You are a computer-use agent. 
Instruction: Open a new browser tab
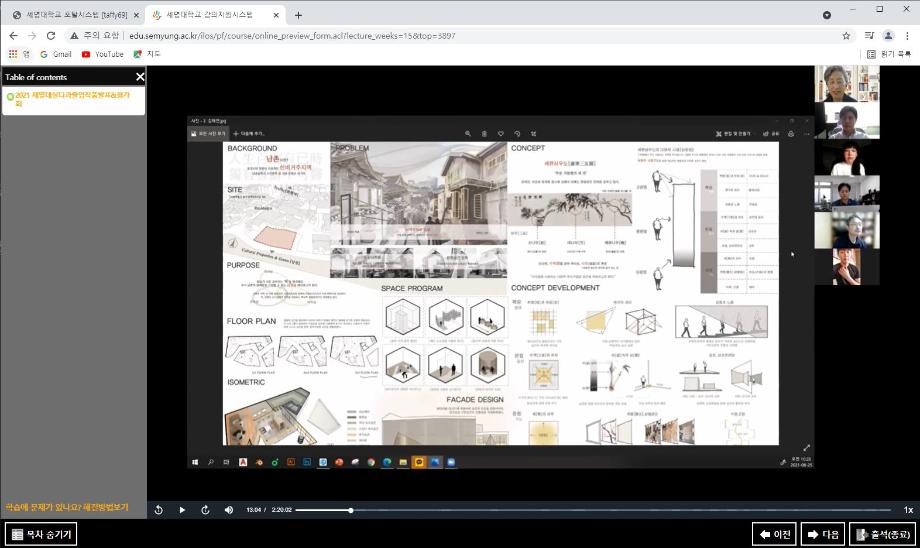click(298, 15)
